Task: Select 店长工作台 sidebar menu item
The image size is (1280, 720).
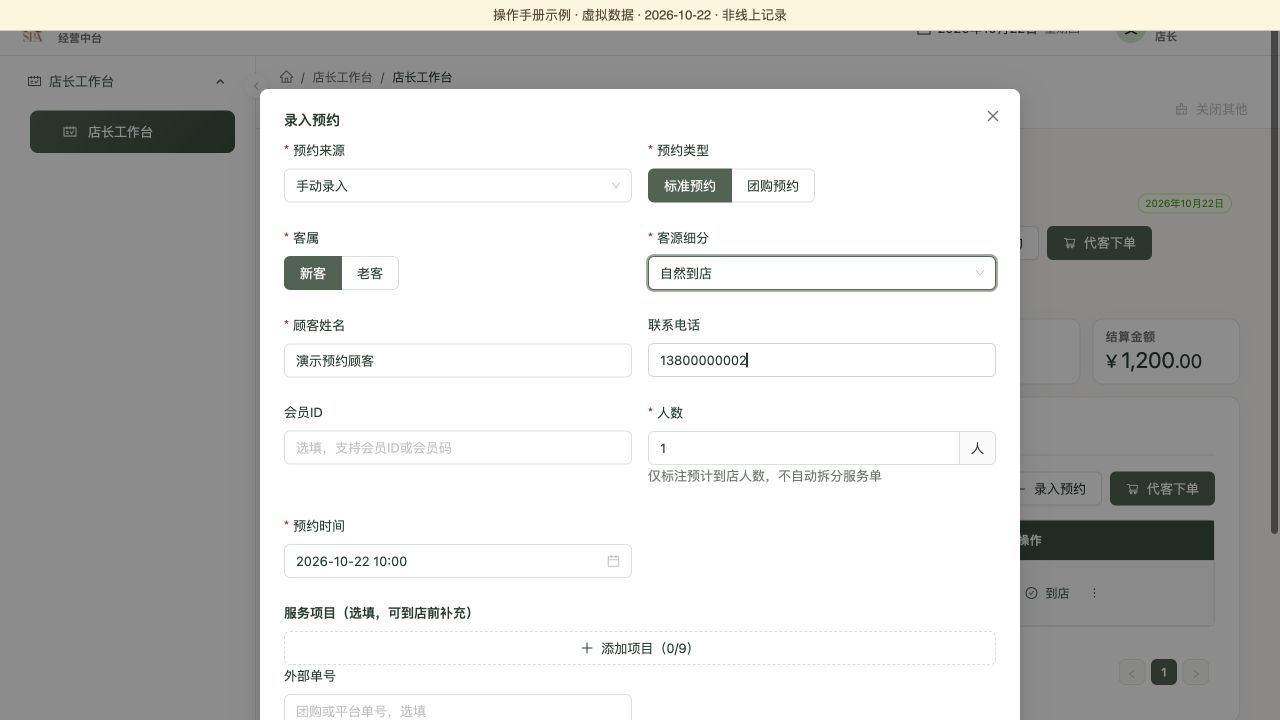Action: [132, 132]
